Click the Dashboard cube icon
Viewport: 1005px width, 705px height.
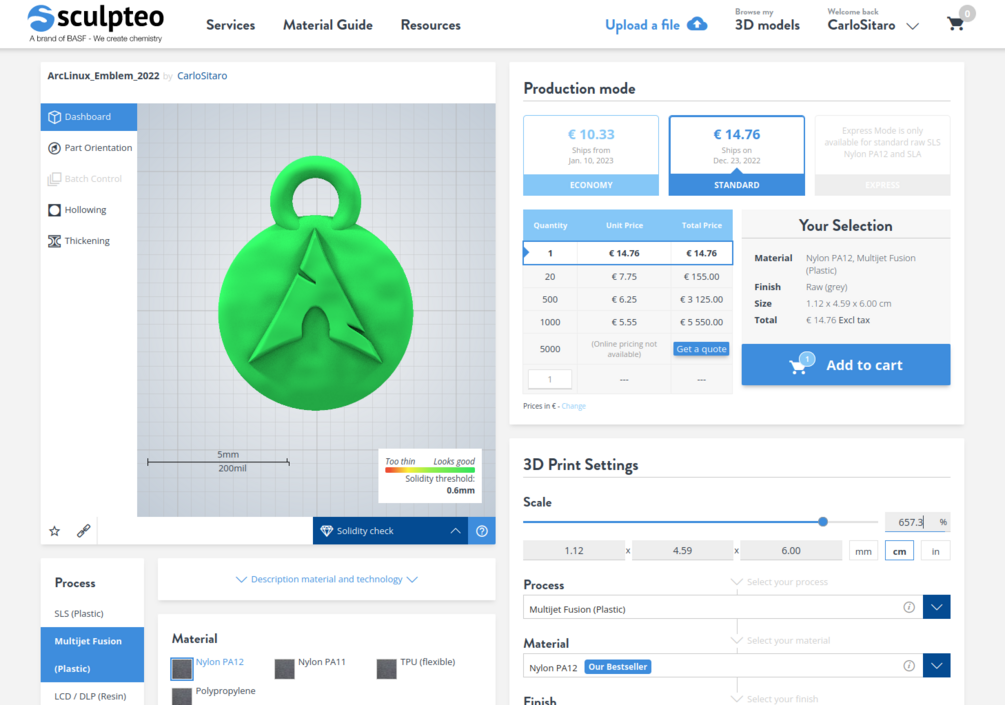click(54, 117)
